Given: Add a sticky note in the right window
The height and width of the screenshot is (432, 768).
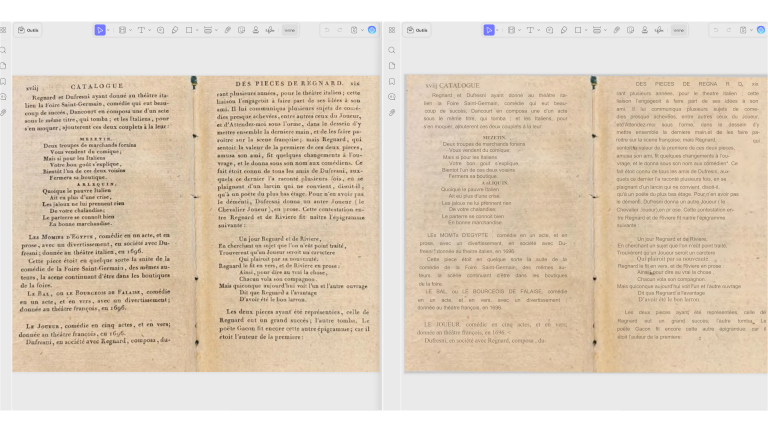Looking at the screenshot, I should pyautogui.click(x=549, y=30).
